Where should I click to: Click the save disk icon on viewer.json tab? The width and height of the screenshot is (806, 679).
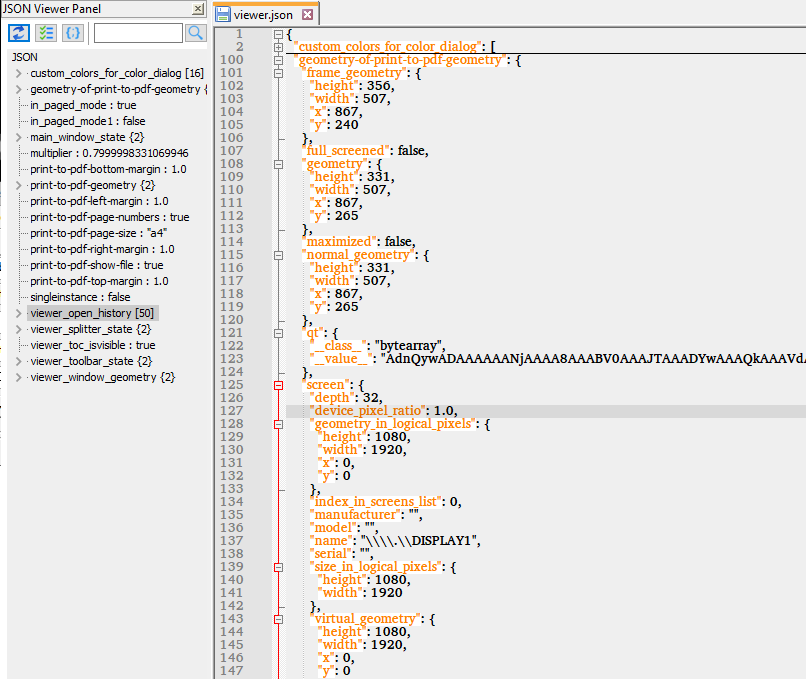pyautogui.click(x=223, y=14)
